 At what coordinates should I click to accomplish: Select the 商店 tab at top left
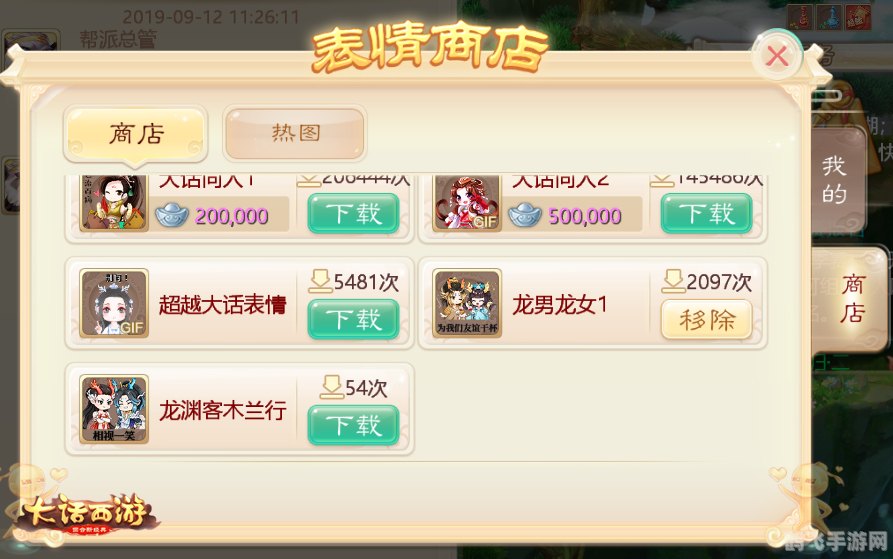[x=136, y=134]
